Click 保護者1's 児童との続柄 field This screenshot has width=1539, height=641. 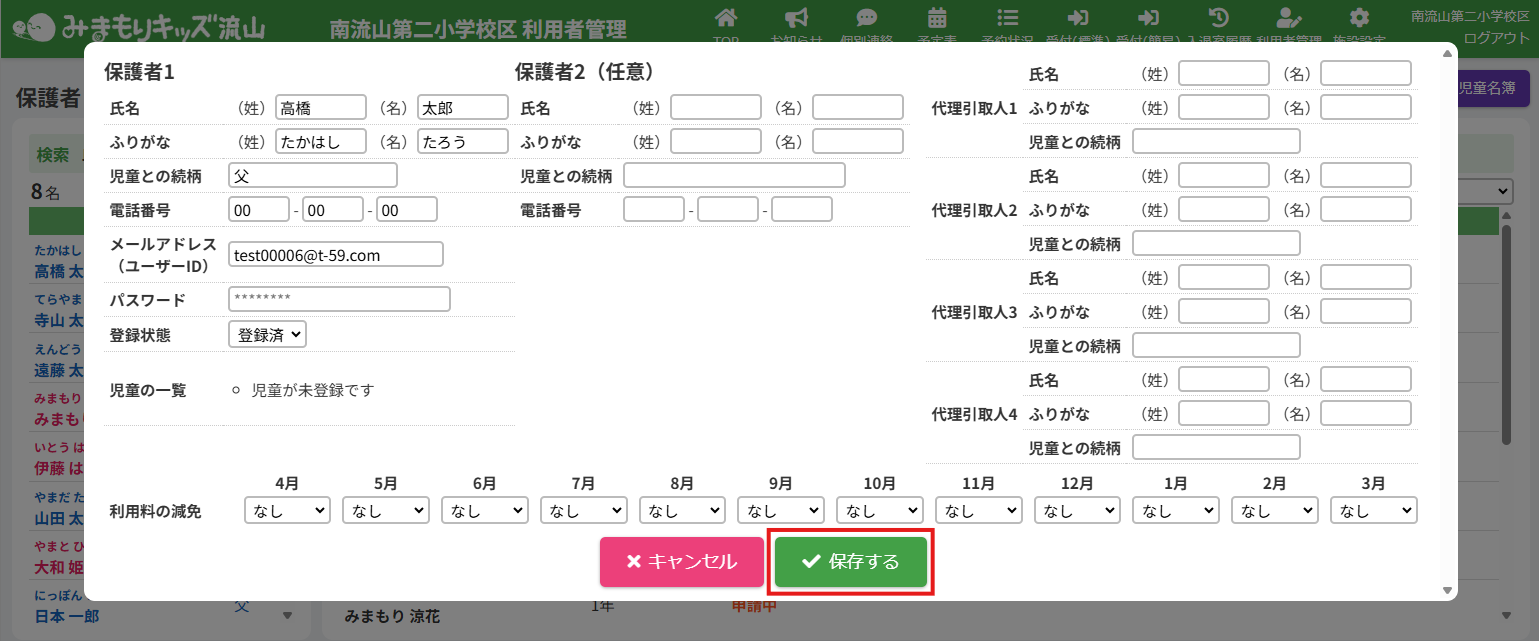point(313,176)
